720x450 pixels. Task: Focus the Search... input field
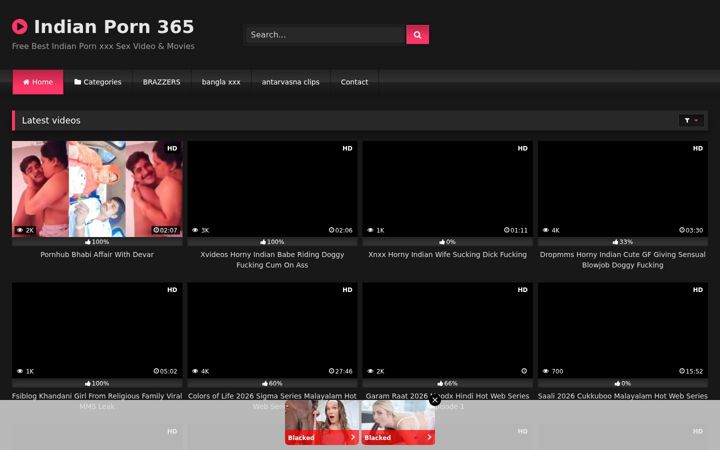click(325, 34)
